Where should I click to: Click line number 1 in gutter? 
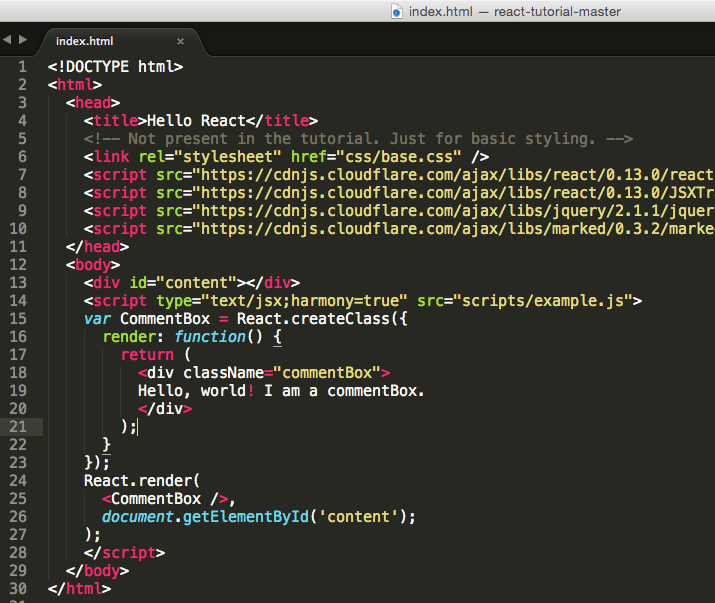(22, 67)
